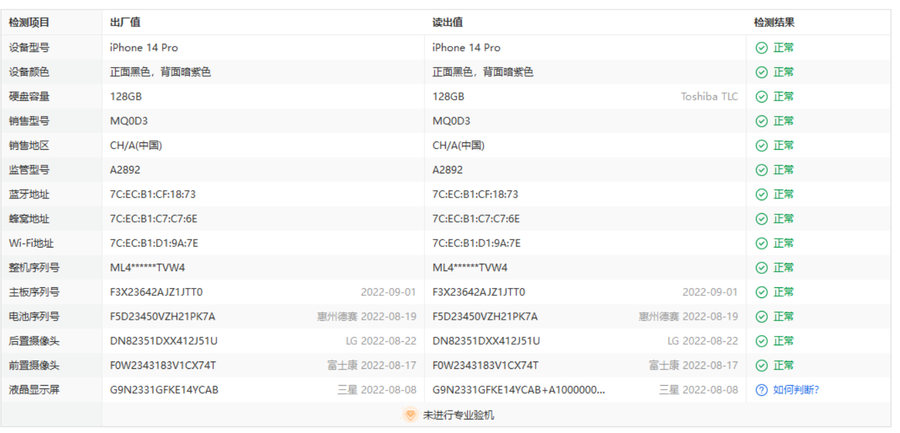The width and height of the screenshot is (900, 433).
Task: Click factory column LG 2022-08-22 note
Action: (381, 341)
